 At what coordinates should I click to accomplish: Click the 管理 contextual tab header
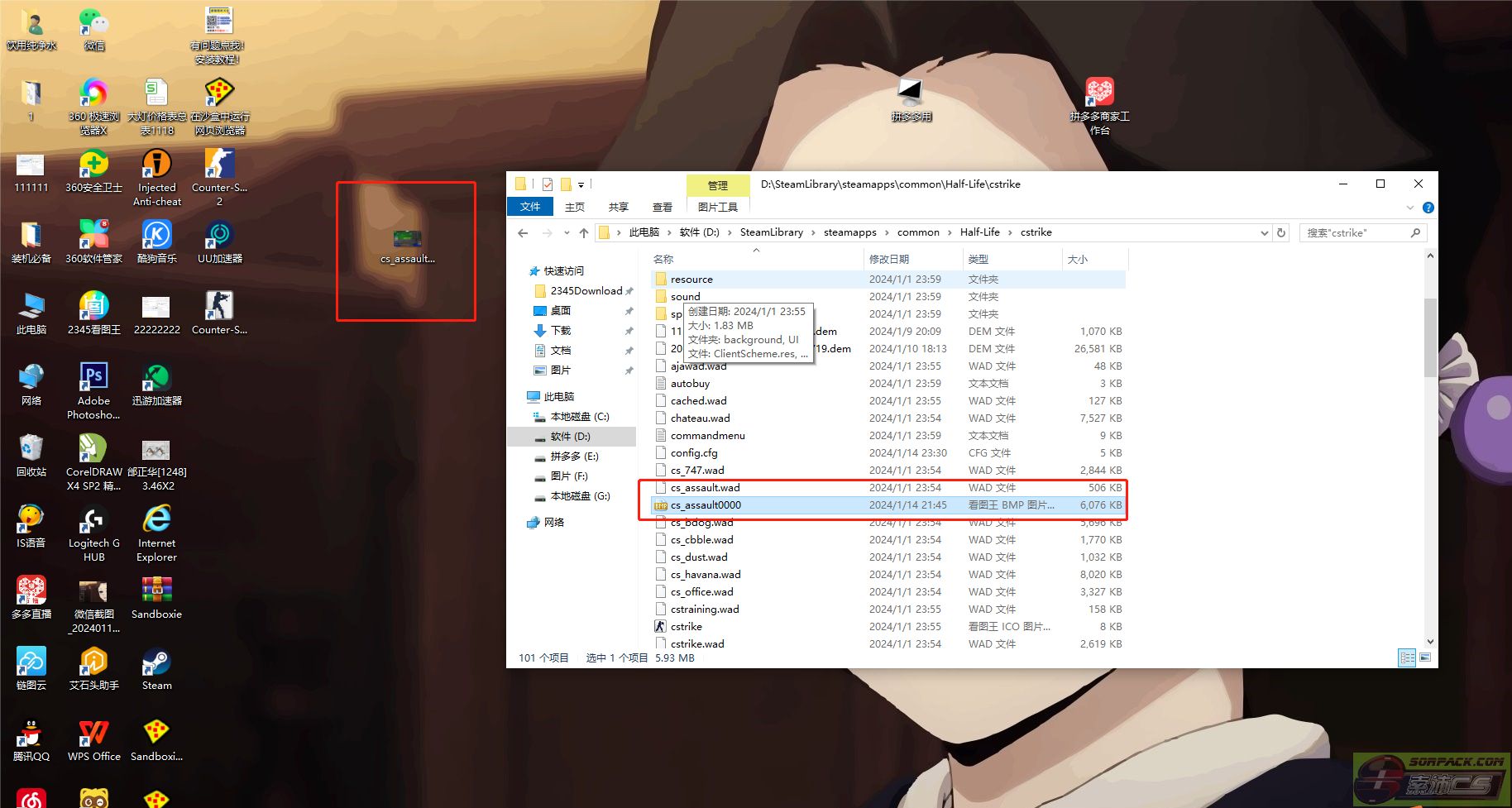[717, 185]
